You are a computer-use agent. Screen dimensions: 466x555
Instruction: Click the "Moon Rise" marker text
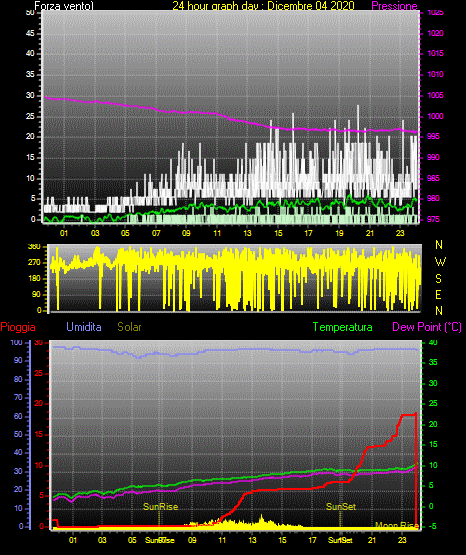(x=397, y=525)
